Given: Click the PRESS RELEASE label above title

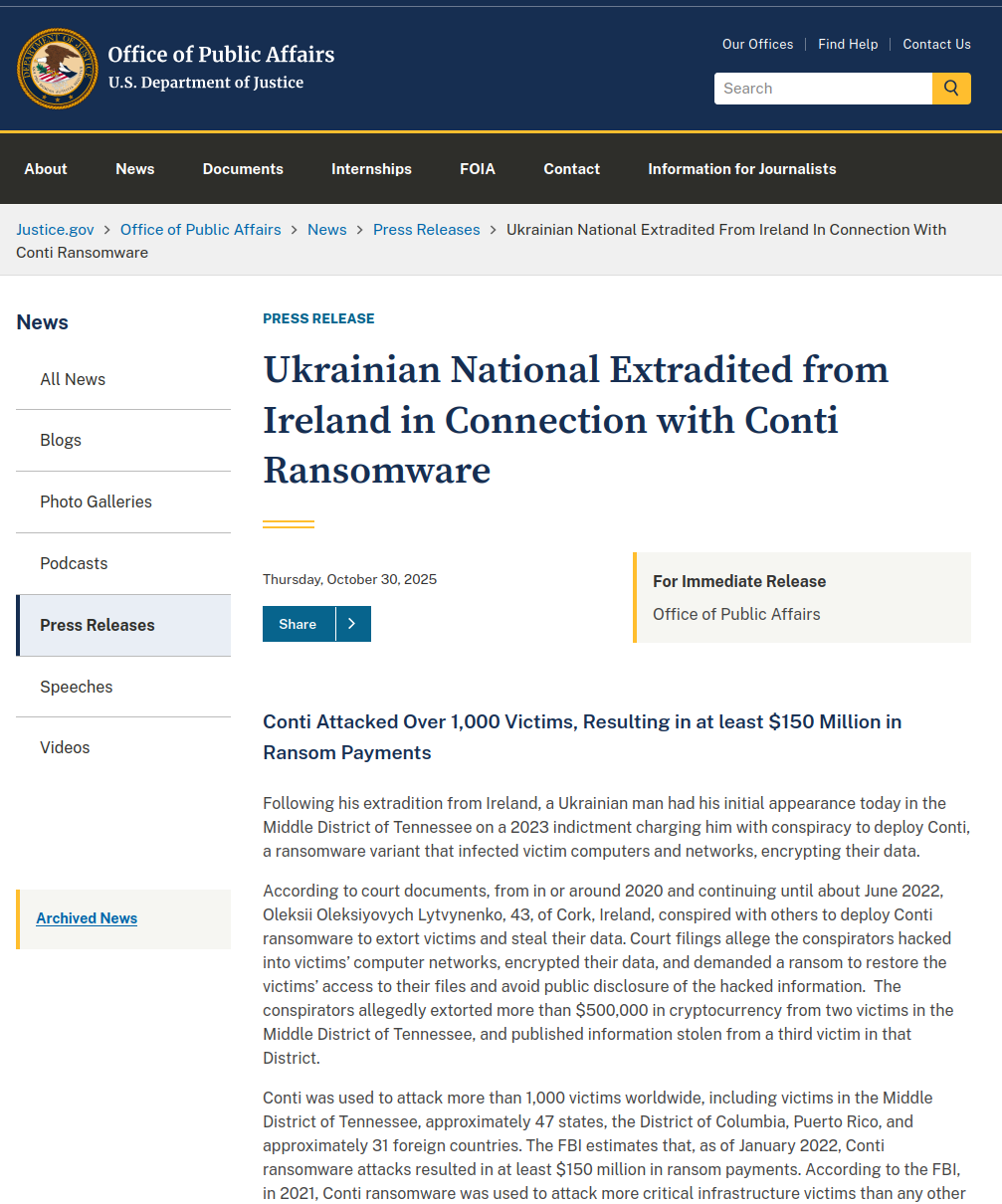Looking at the screenshot, I should tap(318, 318).
